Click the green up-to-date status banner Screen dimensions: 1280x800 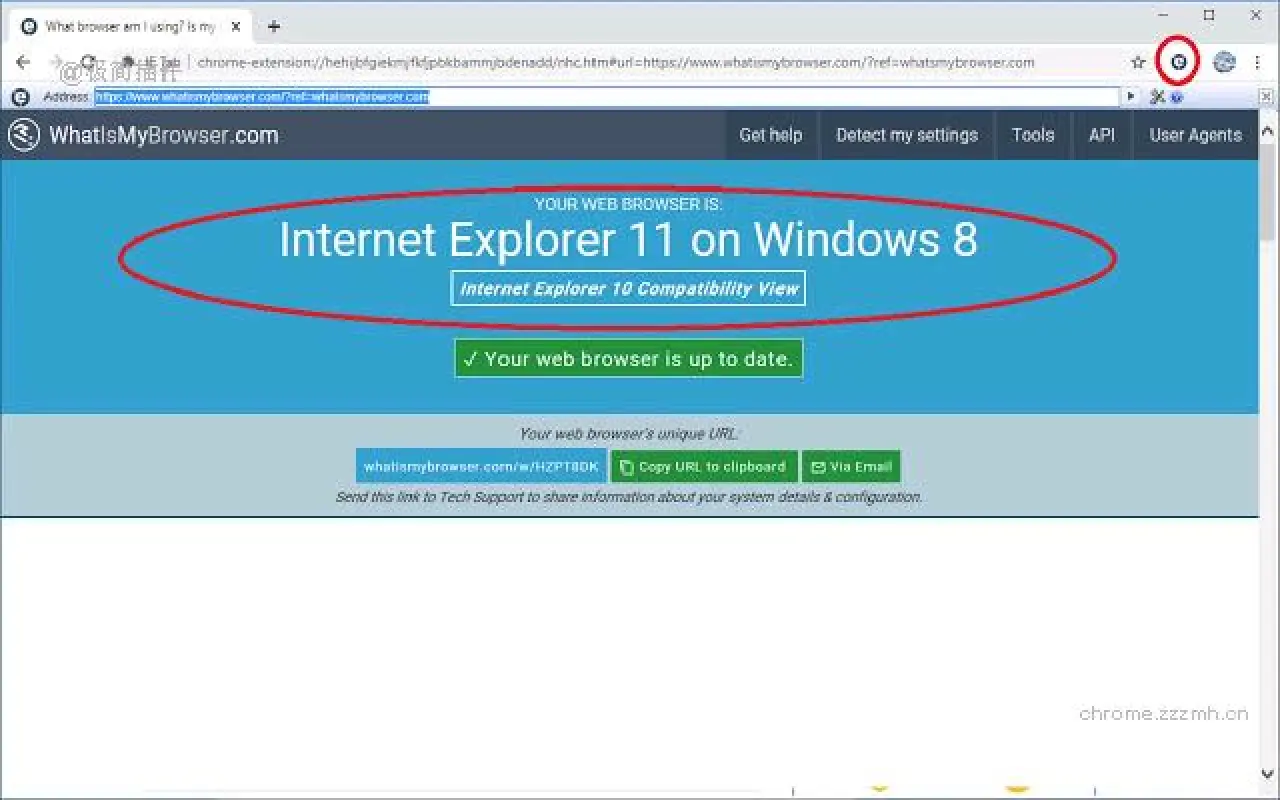pyautogui.click(x=628, y=358)
